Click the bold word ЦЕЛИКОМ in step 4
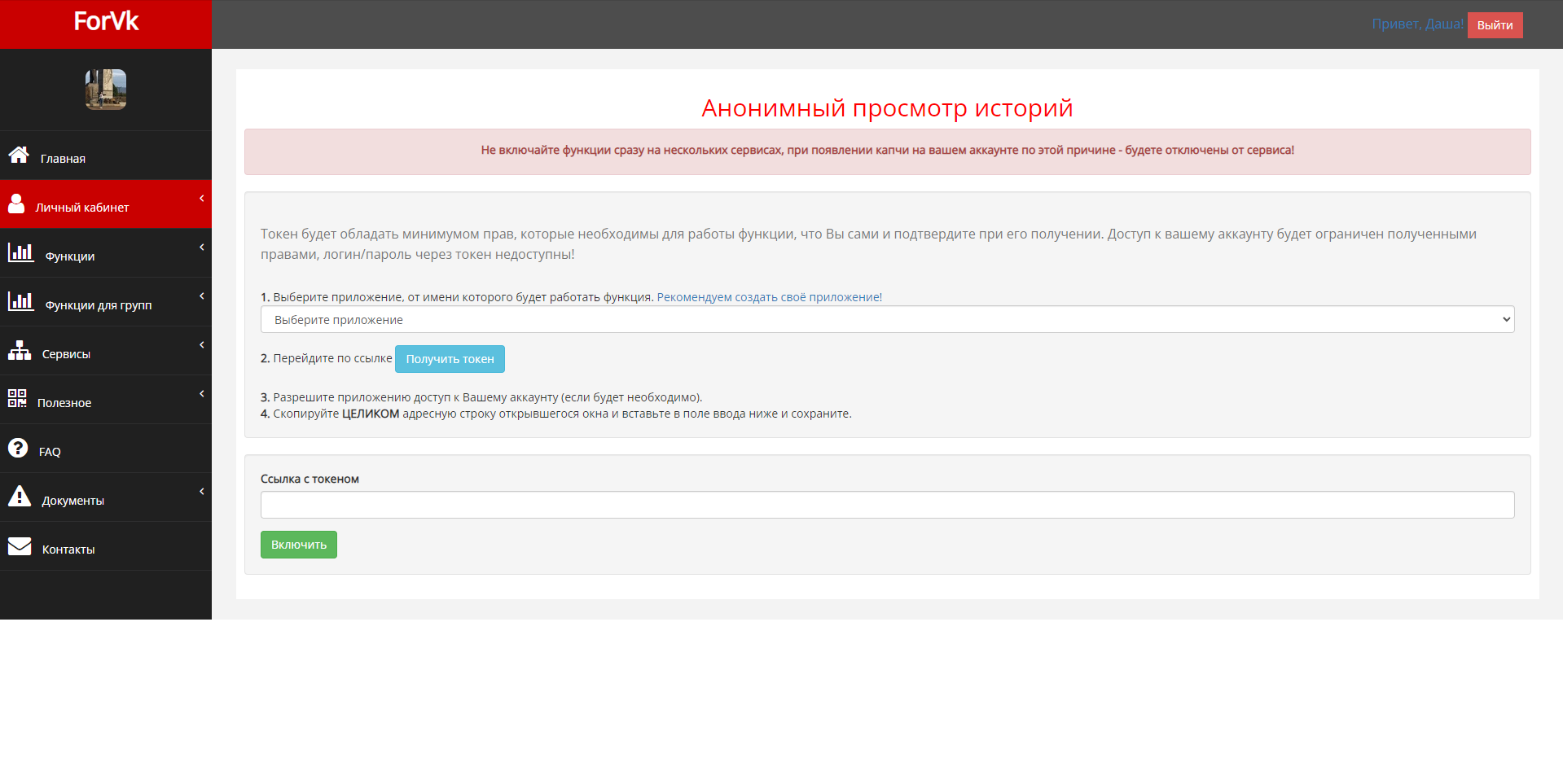The height and width of the screenshot is (784, 1563). pos(371,414)
